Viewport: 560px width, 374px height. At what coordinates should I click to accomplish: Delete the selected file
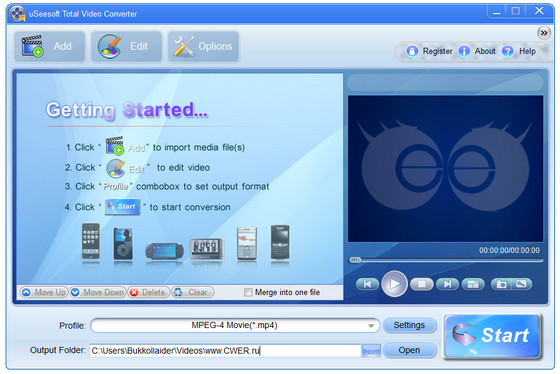148,292
